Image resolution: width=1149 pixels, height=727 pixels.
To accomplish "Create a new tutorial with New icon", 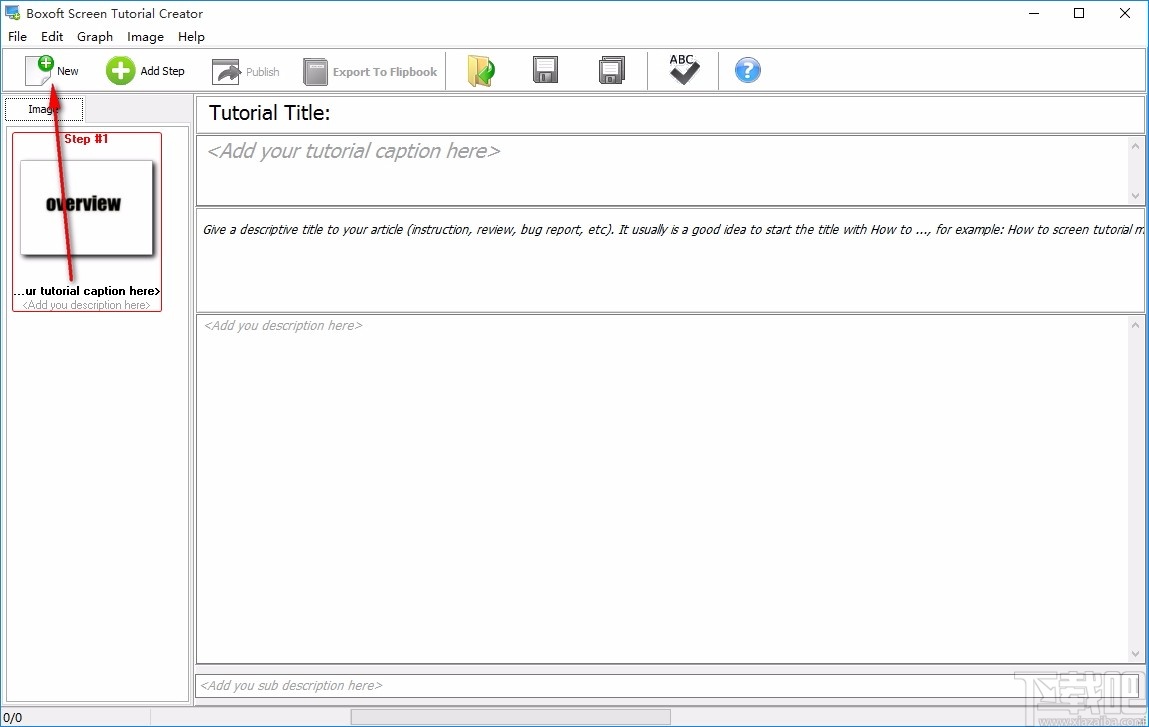I will [x=48, y=69].
